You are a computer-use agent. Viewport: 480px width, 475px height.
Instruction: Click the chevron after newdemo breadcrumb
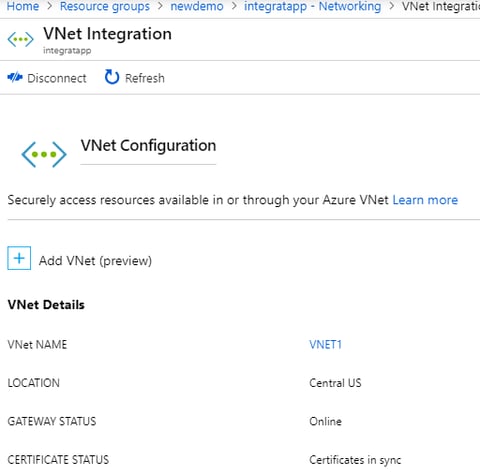tap(234, 6)
